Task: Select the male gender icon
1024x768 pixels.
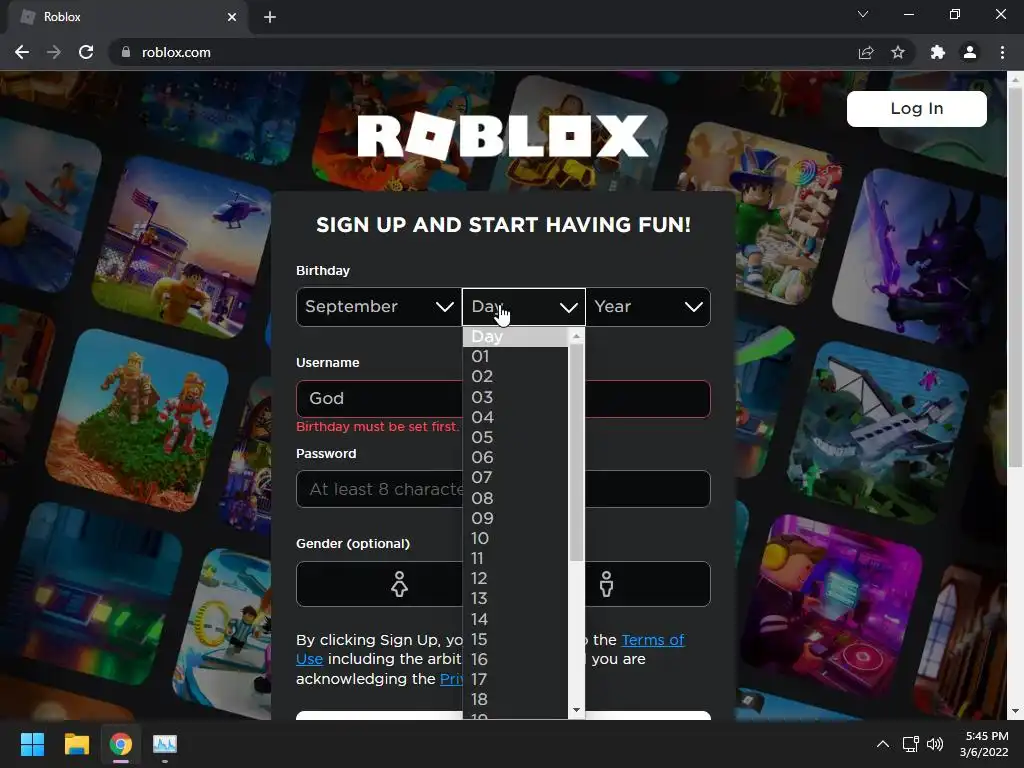Action: click(x=606, y=584)
